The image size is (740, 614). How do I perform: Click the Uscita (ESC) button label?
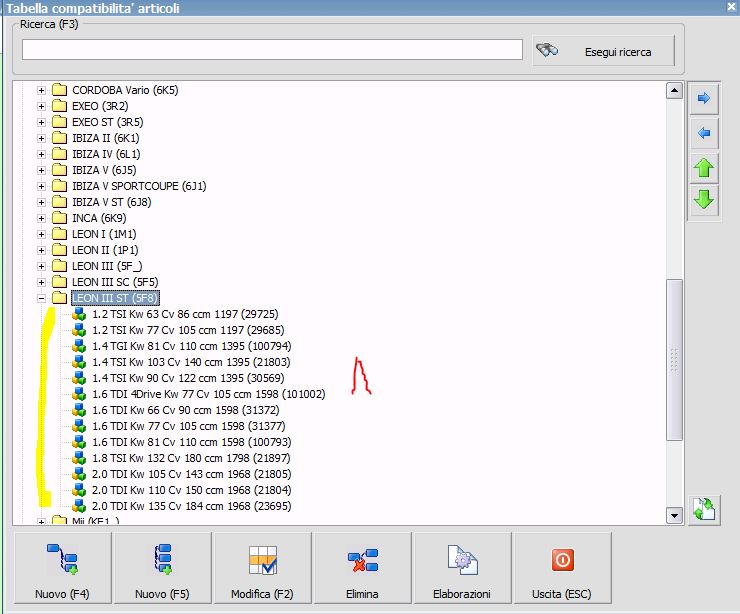click(562, 594)
